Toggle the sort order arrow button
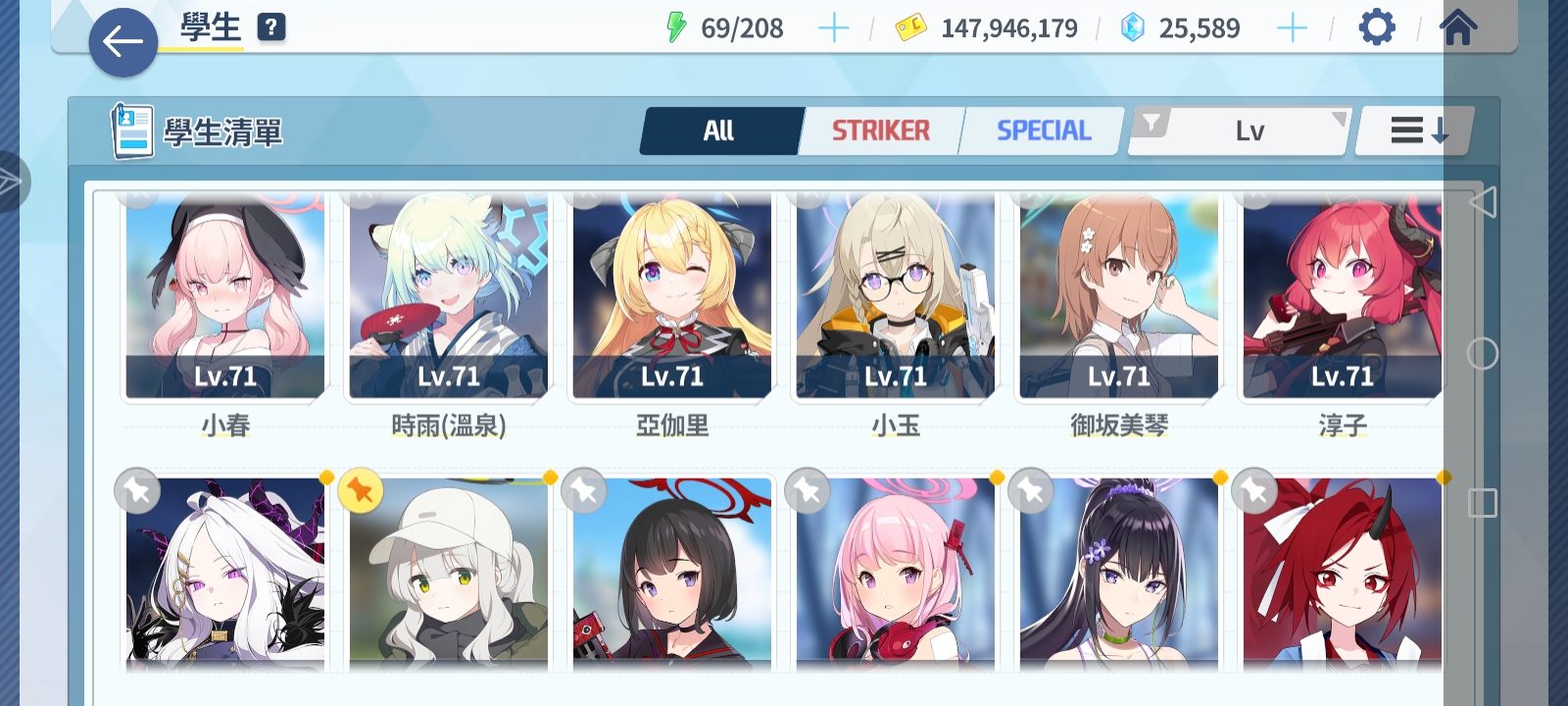This screenshot has width=1568, height=706. (1416, 130)
